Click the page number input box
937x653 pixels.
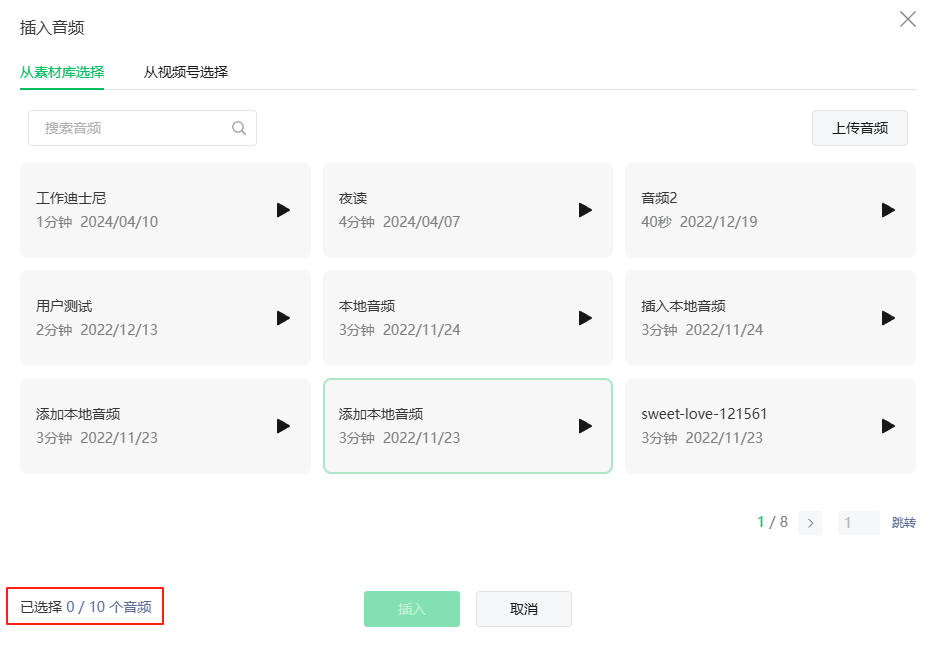(x=858, y=523)
